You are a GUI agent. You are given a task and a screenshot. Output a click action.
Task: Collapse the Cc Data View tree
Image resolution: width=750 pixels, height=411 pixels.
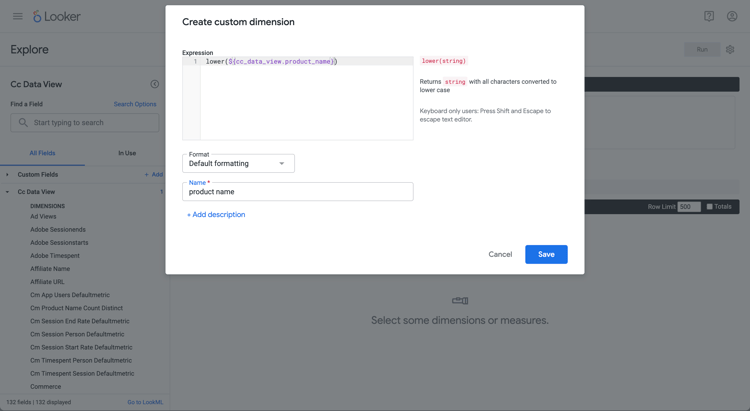coord(8,192)
